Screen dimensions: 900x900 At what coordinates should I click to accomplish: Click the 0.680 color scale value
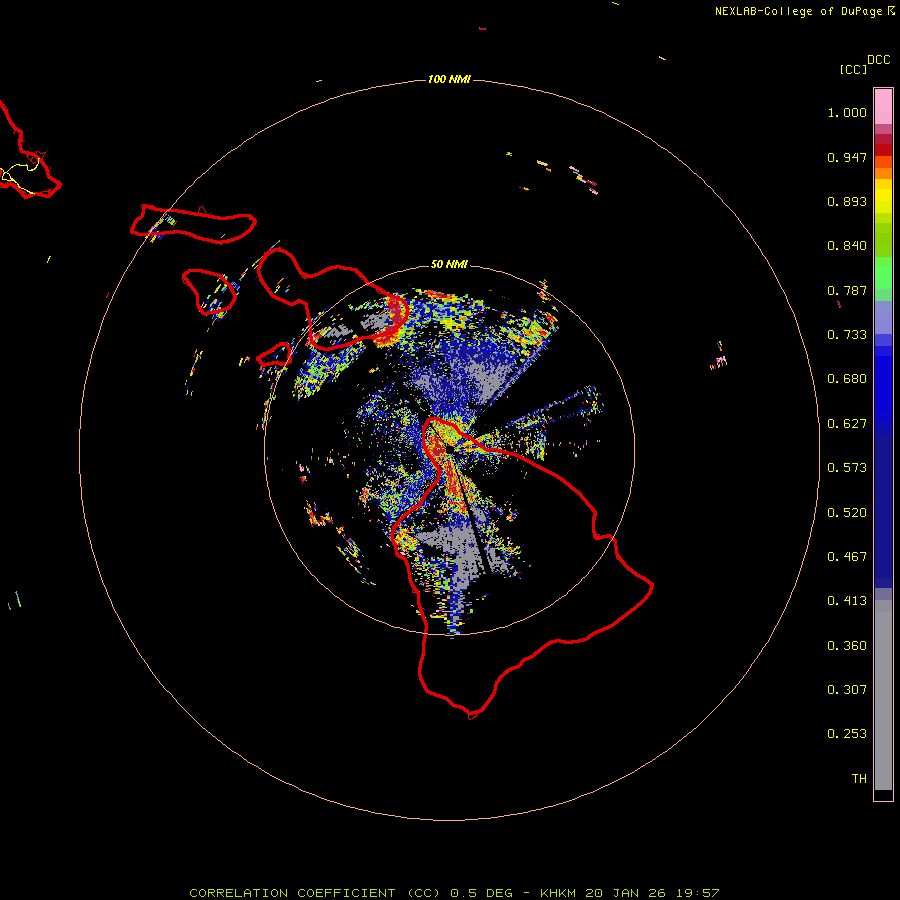tap(847, 379)
